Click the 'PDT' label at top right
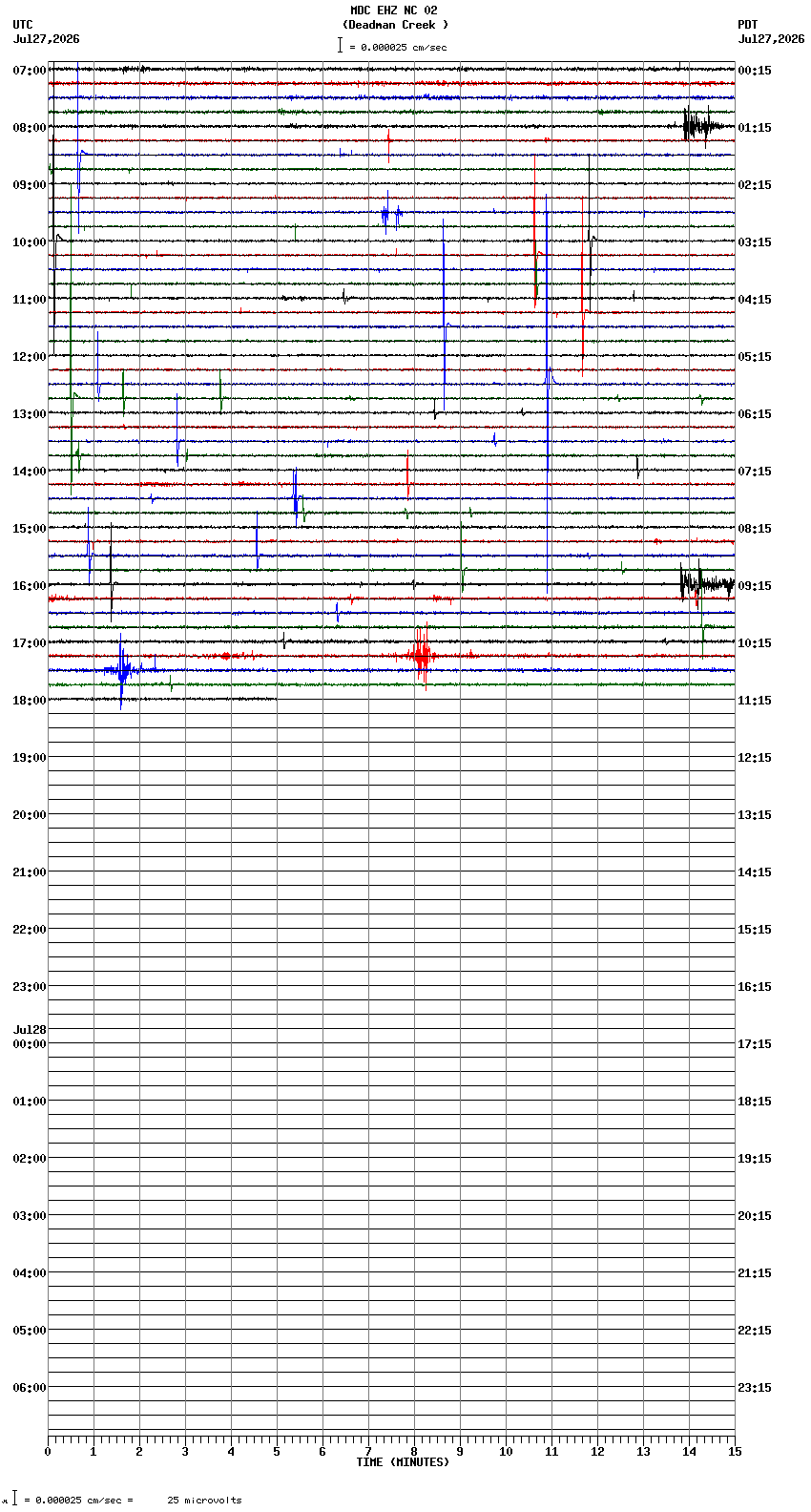Image resolution: width=811 pixels, height=1512 pixels. pos(747,25)
